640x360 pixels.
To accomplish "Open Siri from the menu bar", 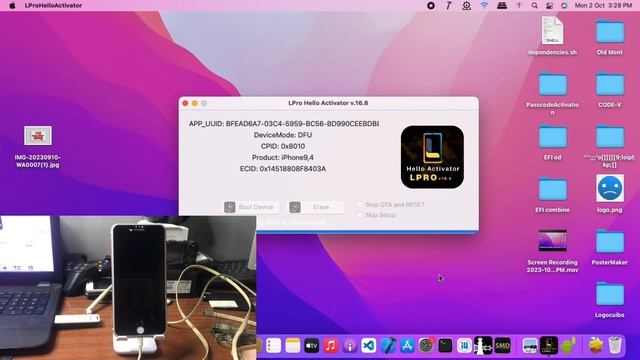I will [564, 5].
